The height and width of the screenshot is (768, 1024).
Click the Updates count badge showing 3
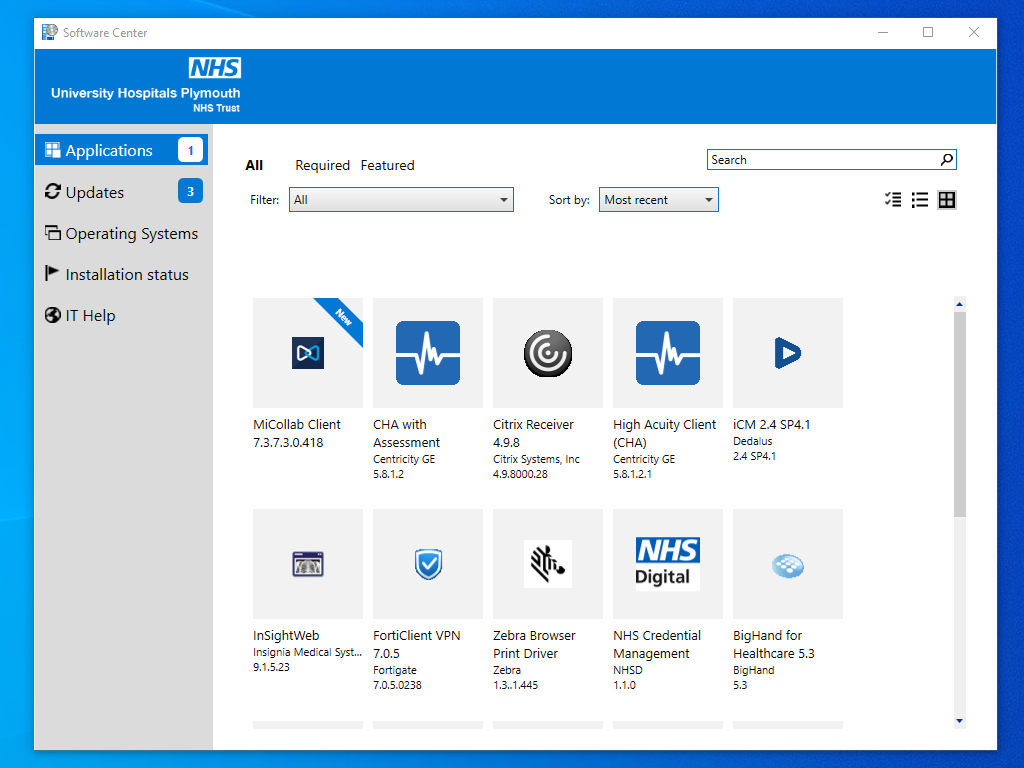[190, 191]
